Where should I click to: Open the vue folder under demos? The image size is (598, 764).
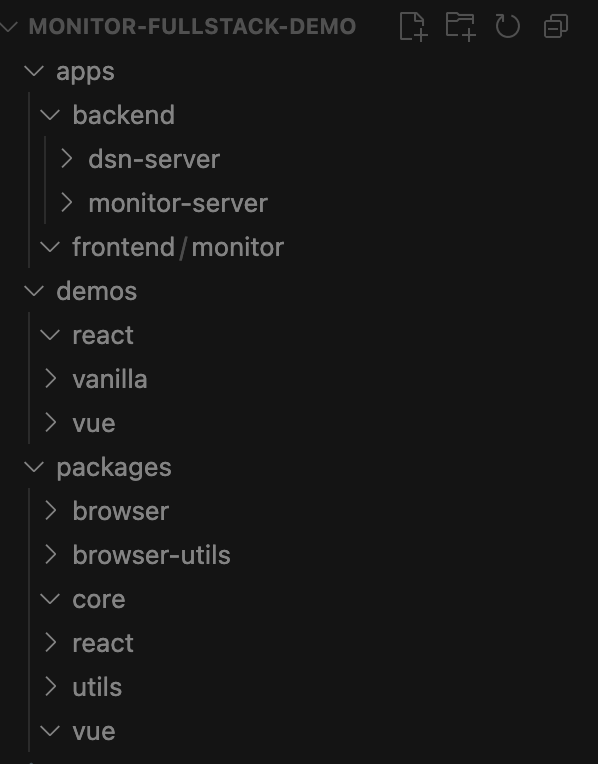pyautogui.click(x=94, y=423)
